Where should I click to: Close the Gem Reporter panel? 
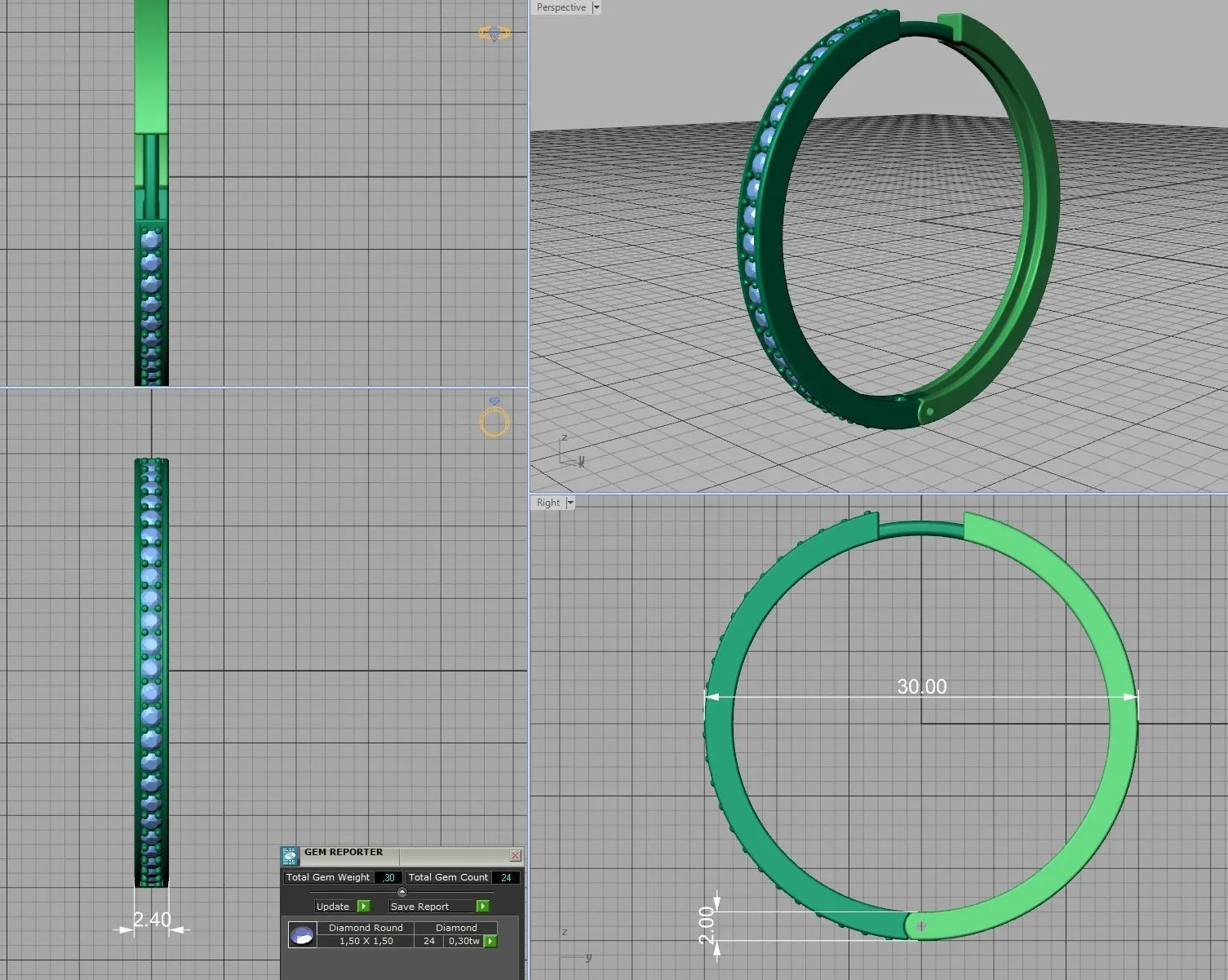(x=515, y=855)
